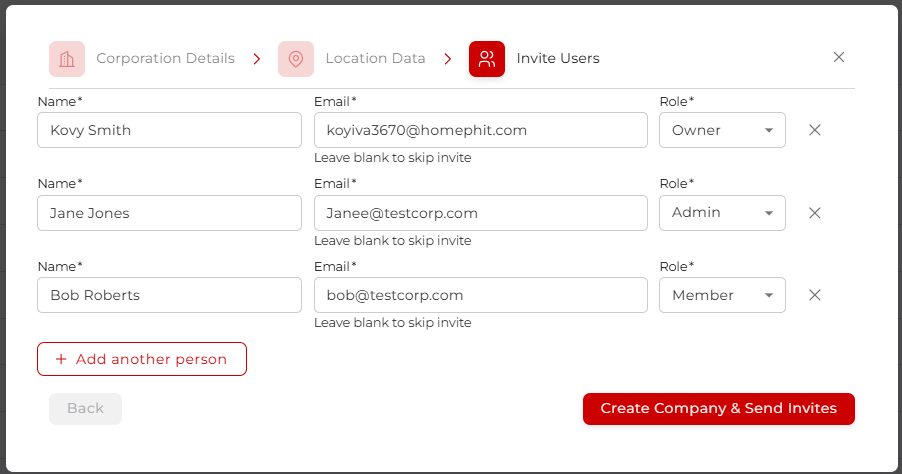Click Add another person button
902x474 pixels.
coord(142,359)
